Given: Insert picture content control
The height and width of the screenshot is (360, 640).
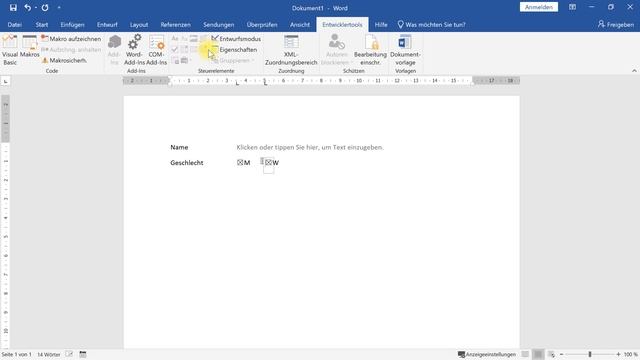Looking at the screenshot, I should (x=193, y=39).
